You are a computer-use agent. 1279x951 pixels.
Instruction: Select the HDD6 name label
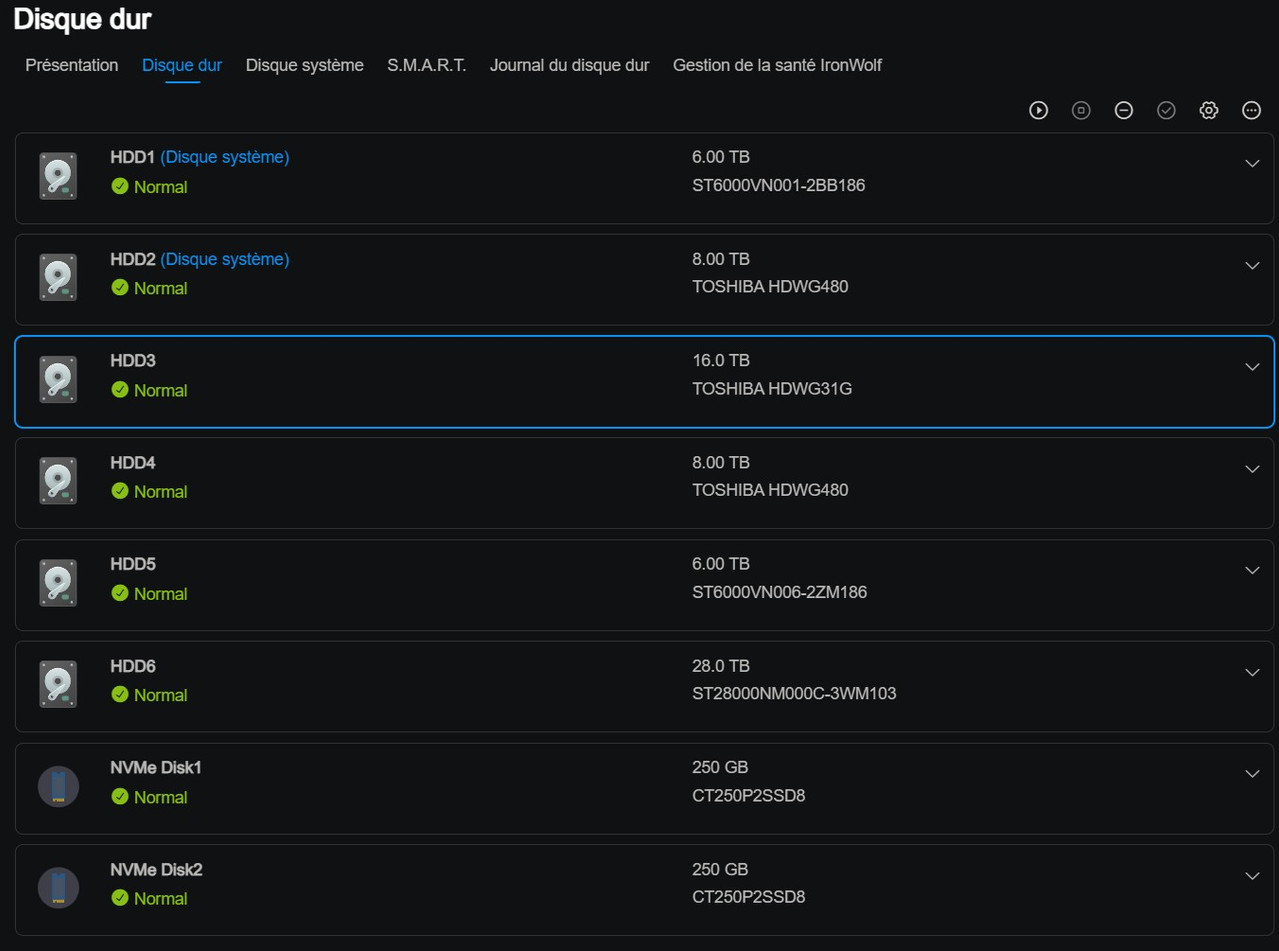(x=133, y=666)
